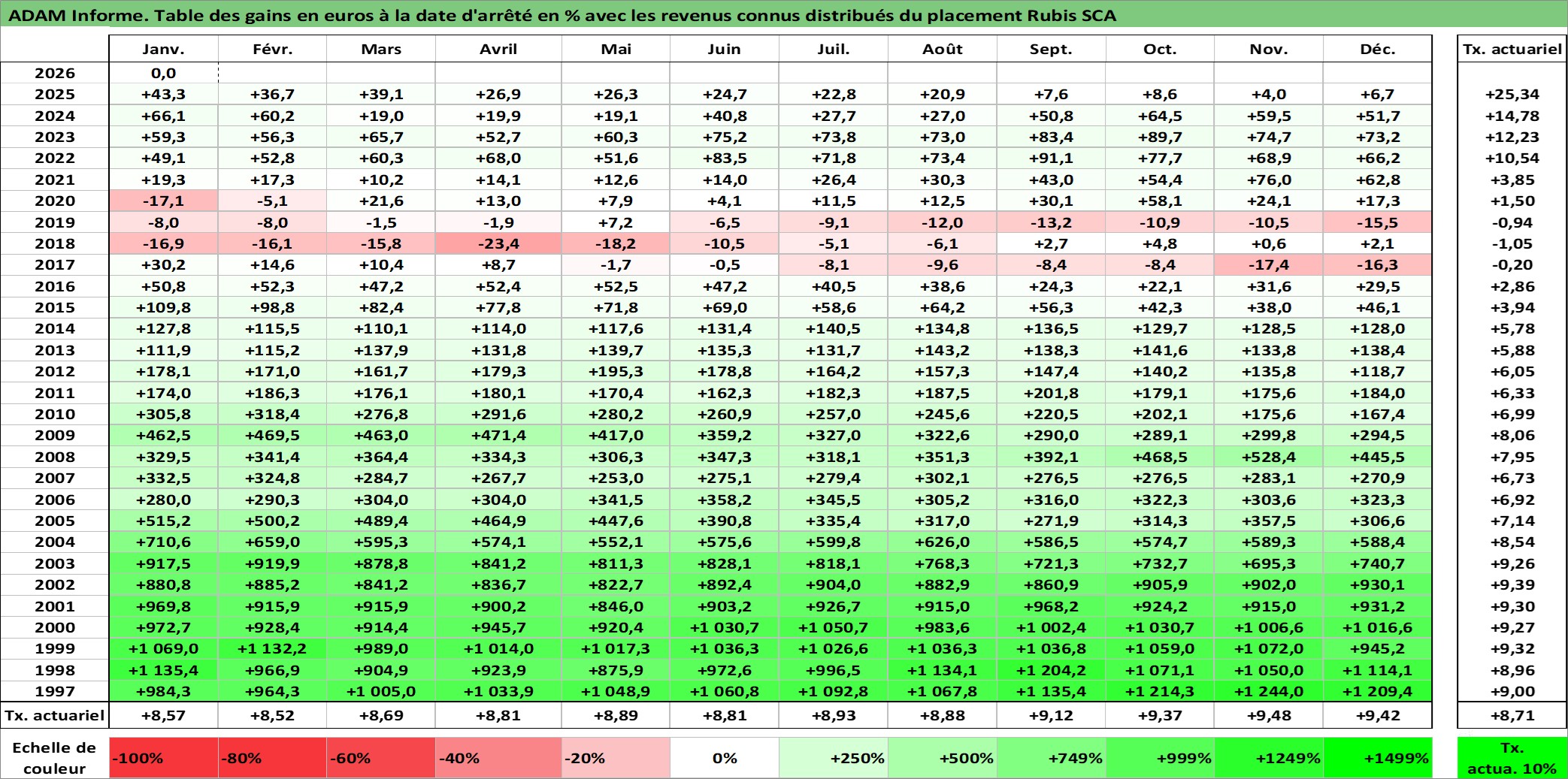Select the +89,7 cell for Oct. 2023
1568x779 pixels.
[x=1160, y=137]
